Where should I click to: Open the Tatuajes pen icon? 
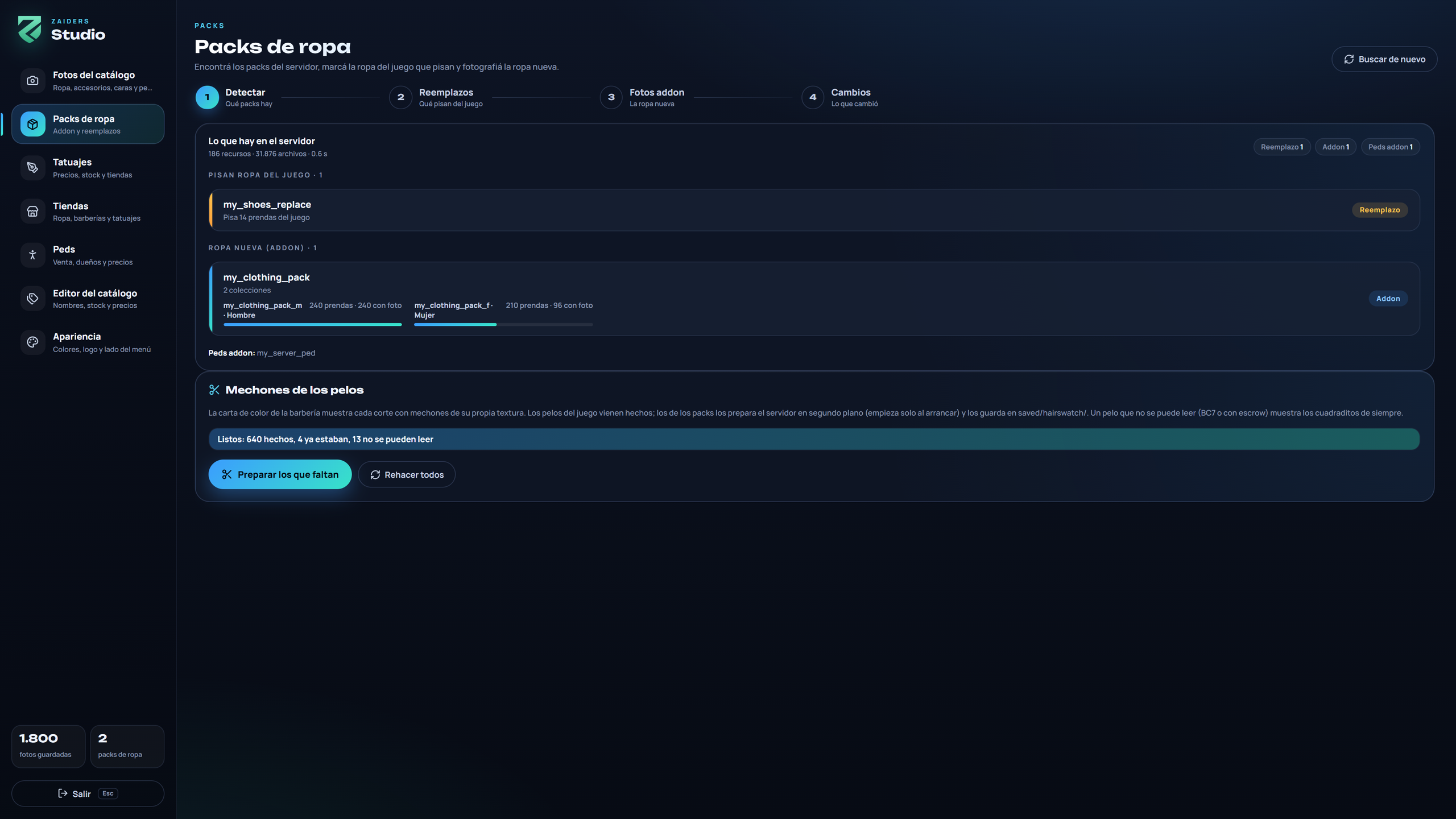tap(32, 168)
